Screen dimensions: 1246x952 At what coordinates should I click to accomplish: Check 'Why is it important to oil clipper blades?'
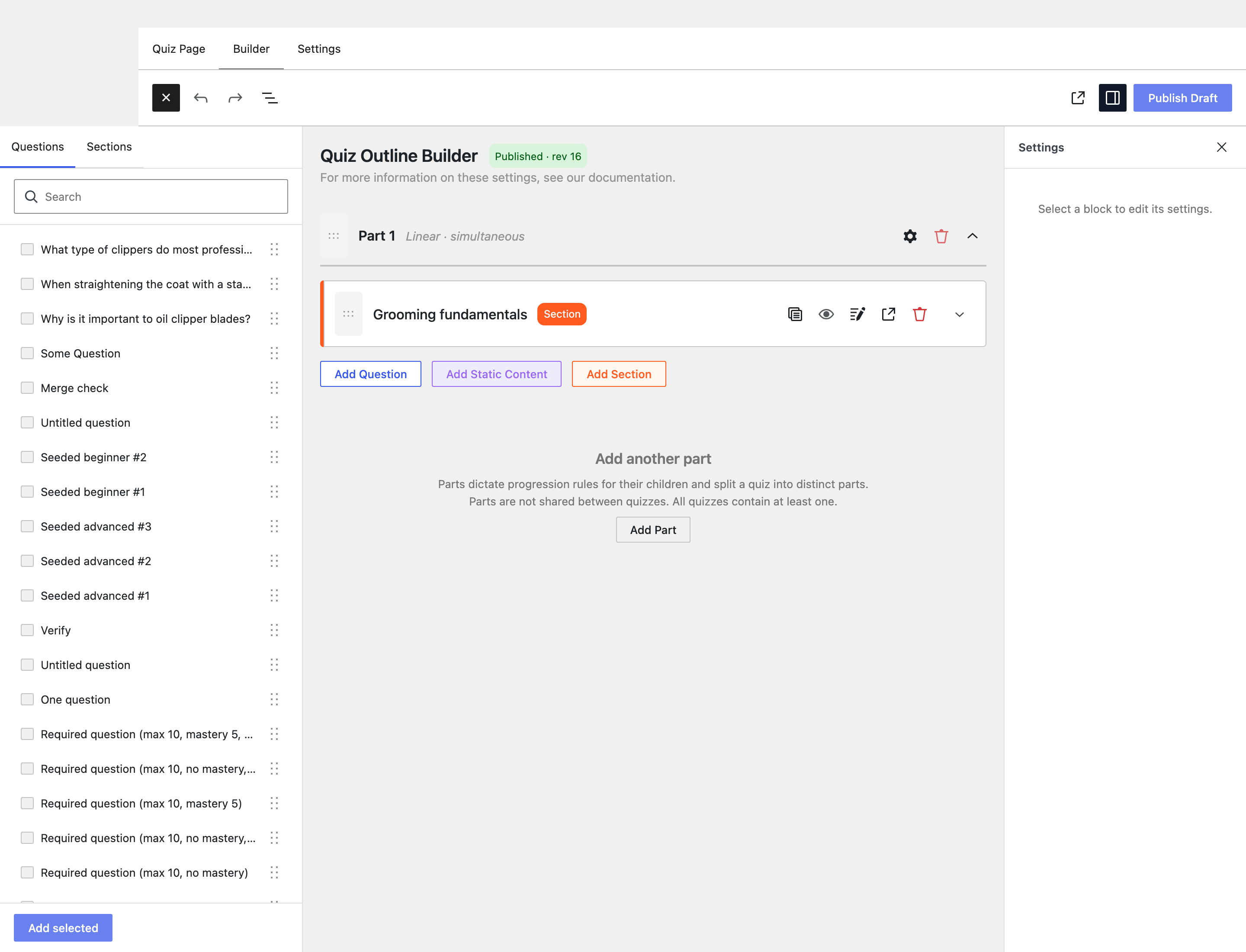(x=27, y=318)
